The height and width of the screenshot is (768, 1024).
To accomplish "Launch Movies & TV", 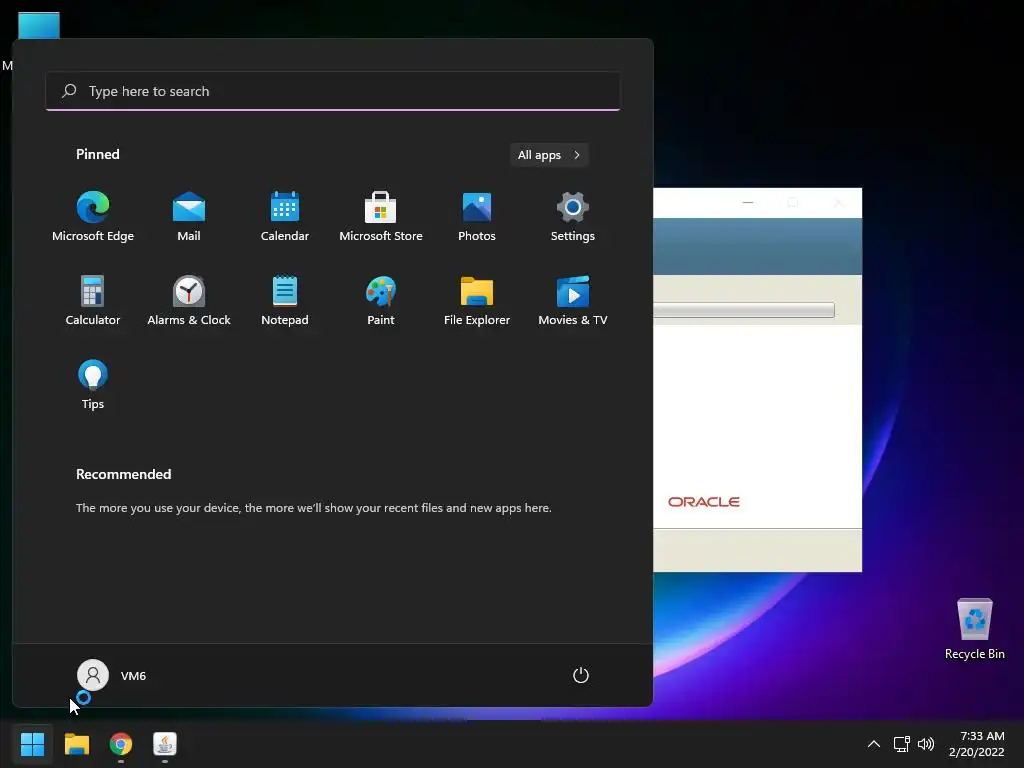I will click(x=573, y=301).
